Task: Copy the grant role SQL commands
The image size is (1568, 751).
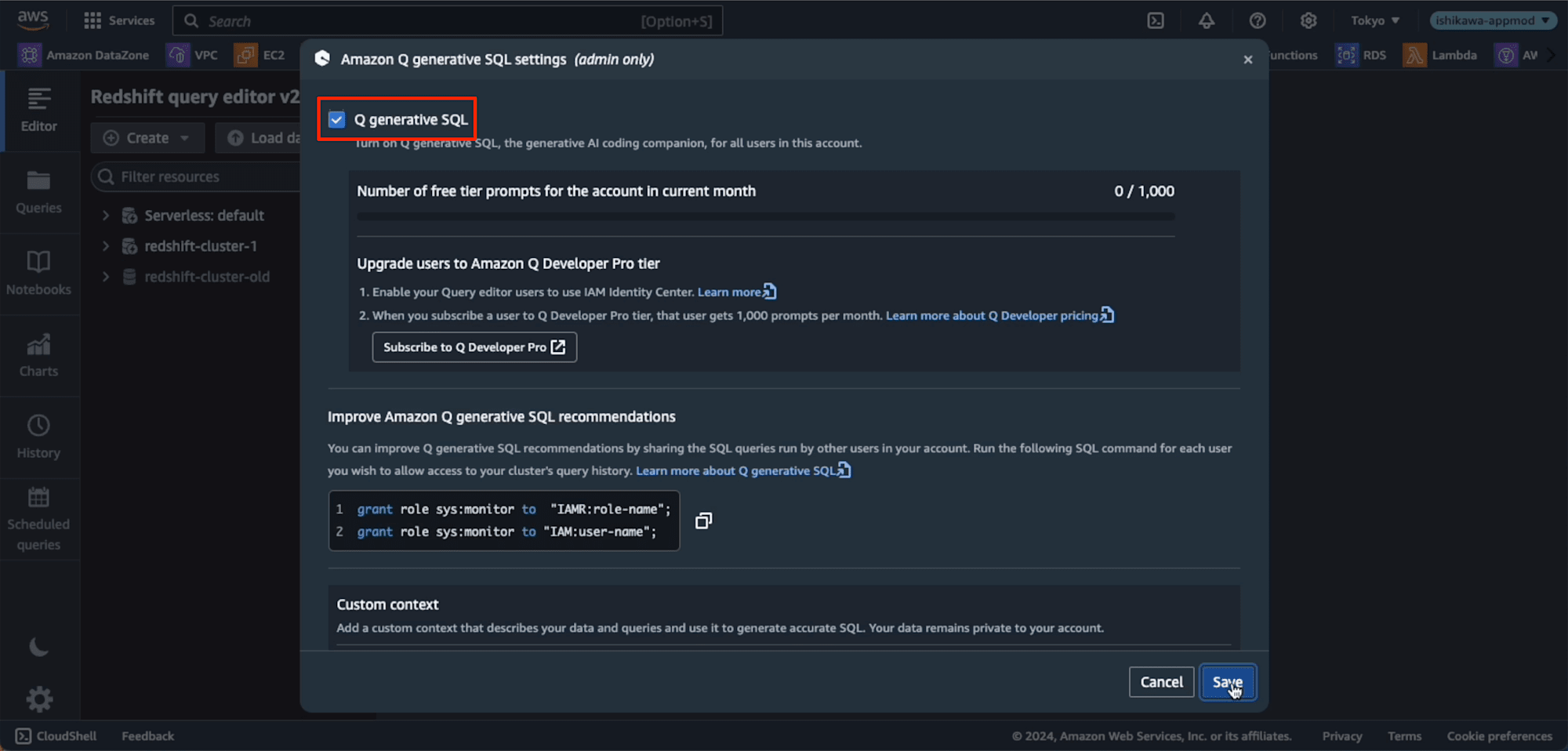Action: [703, 521]
